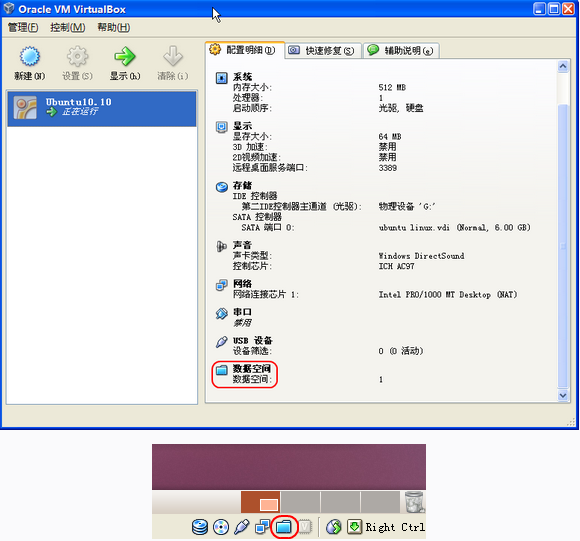The image size is (580, 541).
Task: Click the Windows DirectSound value
Action: (x=421, y=256)
